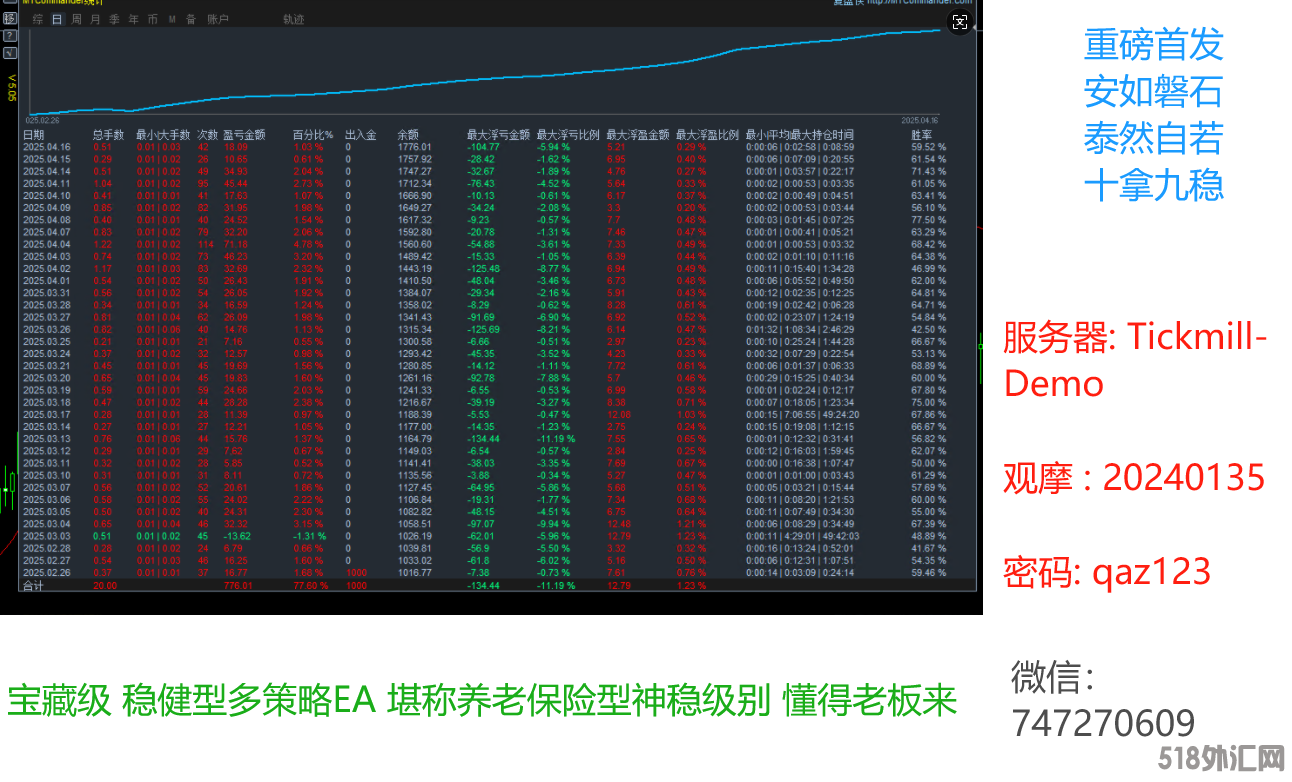Viewport: 1292px width, 782px height.
Task: Click the 次数 column header
Action: pyautogui.click(x=208, y=135)
